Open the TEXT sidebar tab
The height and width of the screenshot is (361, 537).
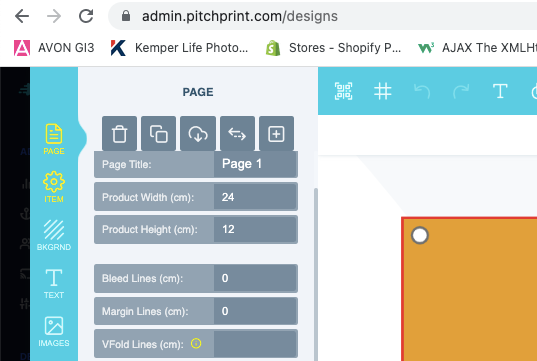[x=54, y=283]
